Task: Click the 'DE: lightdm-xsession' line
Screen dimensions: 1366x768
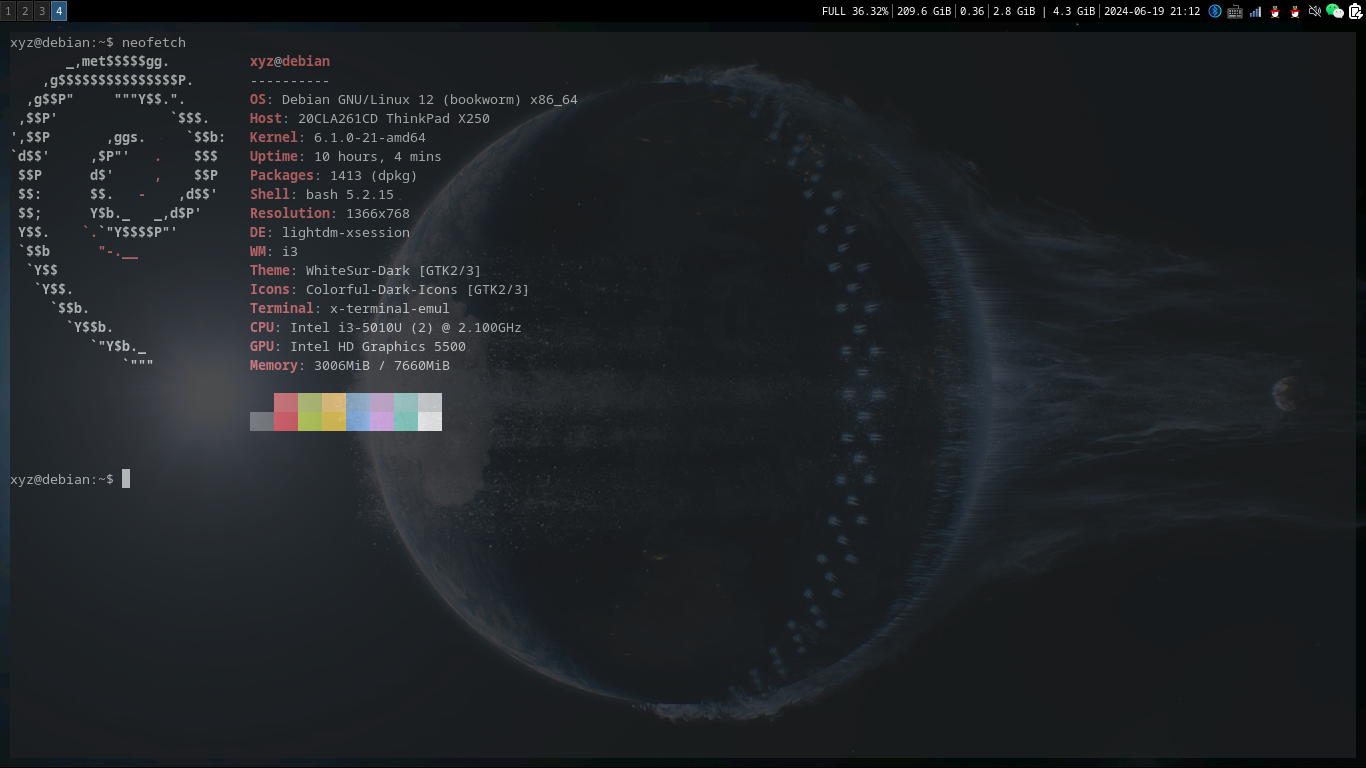Action: (x=330, y=232)
